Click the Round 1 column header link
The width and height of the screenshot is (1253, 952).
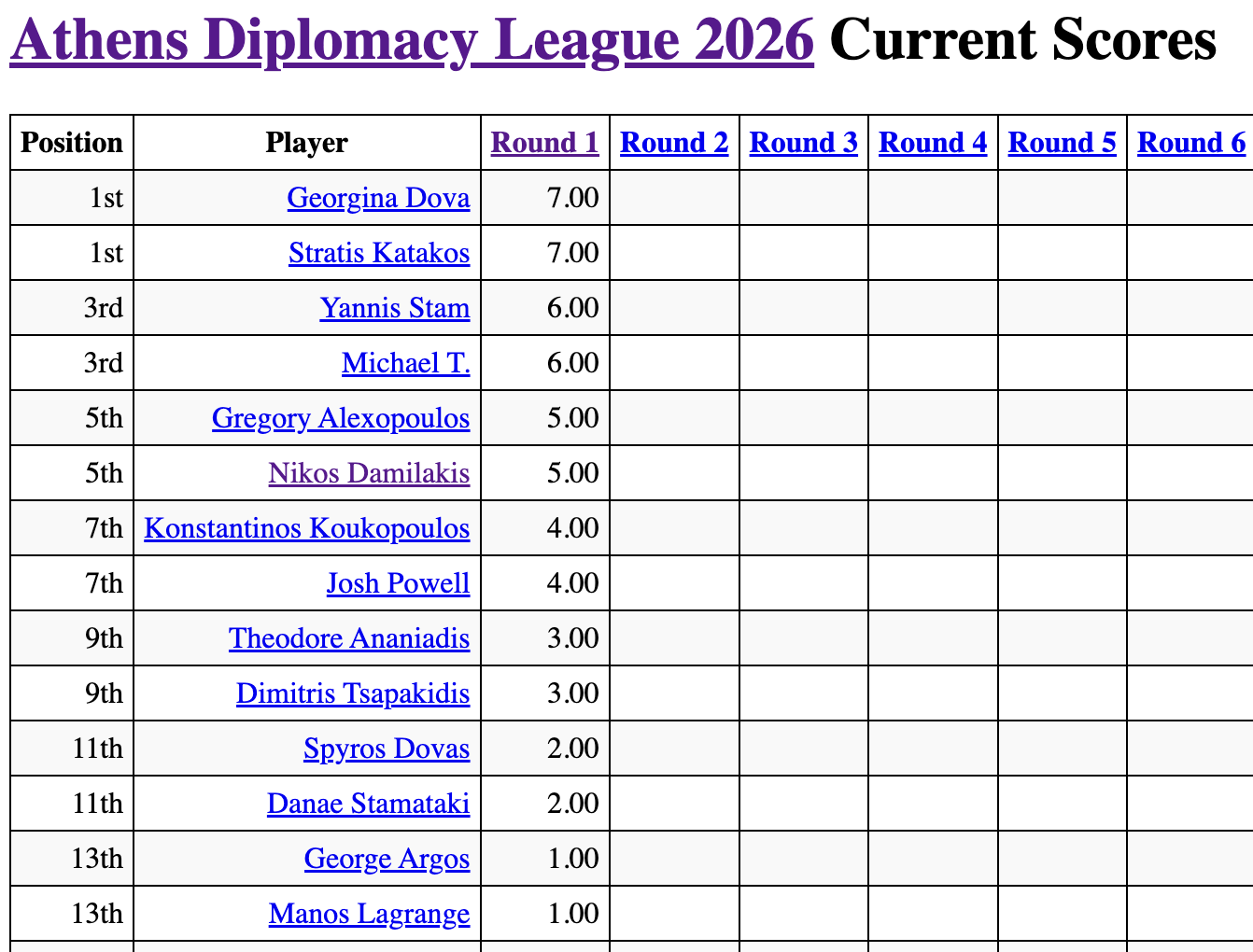pyautogui.click(x=544, y=143)
